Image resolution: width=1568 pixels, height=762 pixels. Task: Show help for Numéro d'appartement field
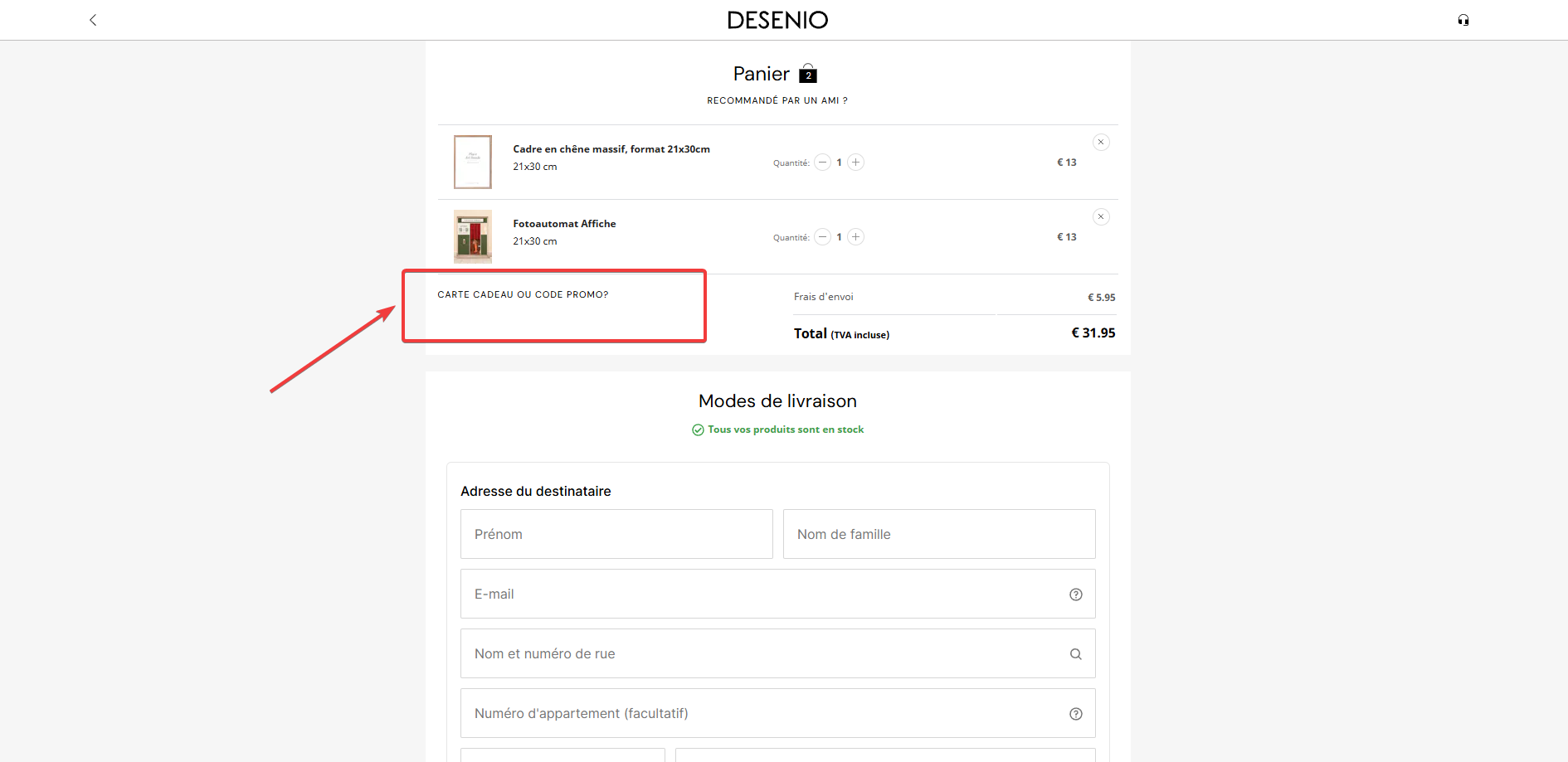1076,714
